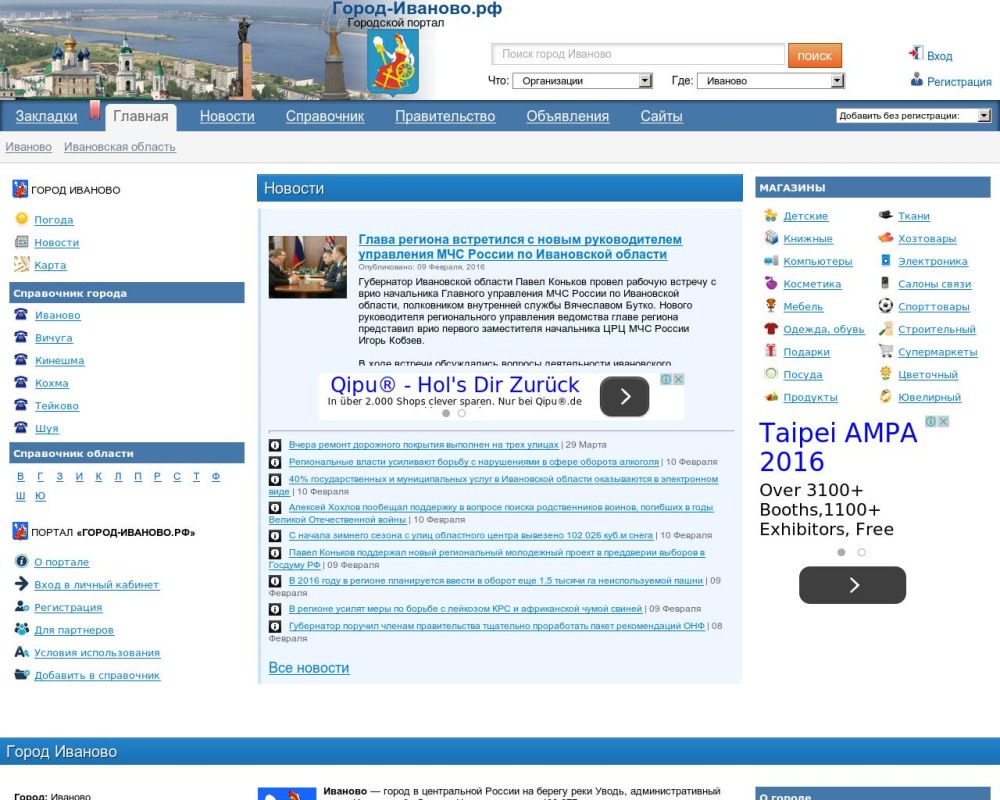The width and height of the screenshot is (1000, 800).
Task: Click the sun icon next to Погода
Action: click(21, 219)
